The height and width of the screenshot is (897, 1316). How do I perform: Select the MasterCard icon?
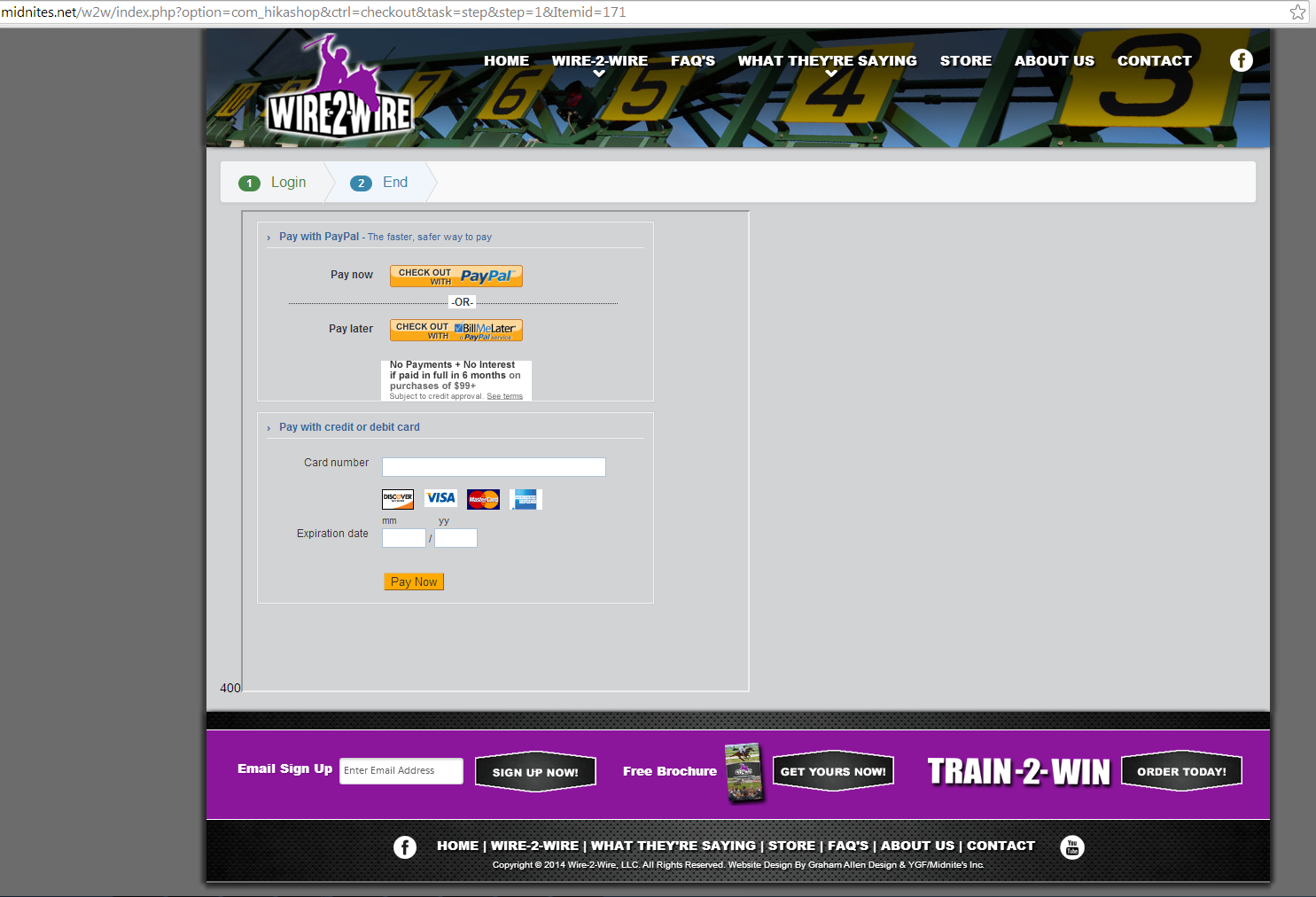pos(484,499)
